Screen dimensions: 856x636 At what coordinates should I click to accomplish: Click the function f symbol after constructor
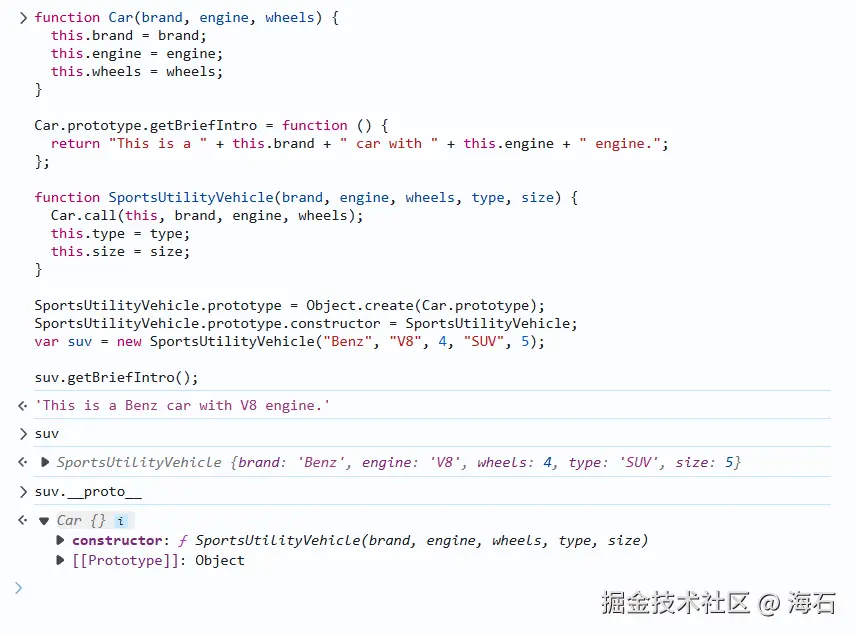(x=183, y=540)
